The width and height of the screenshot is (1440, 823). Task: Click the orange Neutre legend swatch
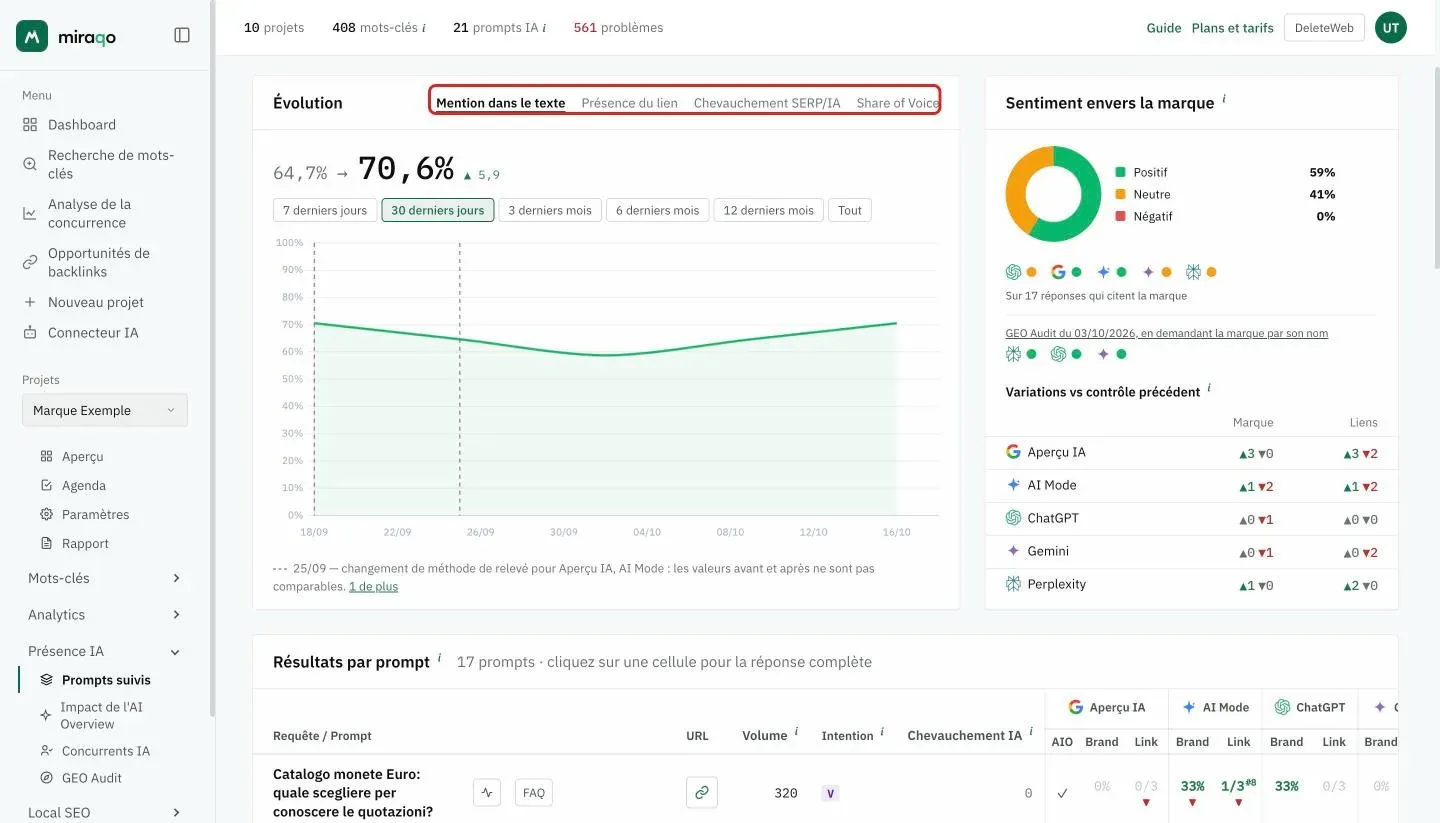click(x=1121, y=194)
